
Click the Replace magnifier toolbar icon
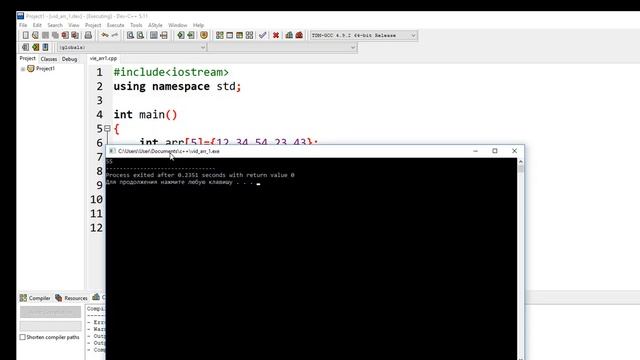point(140,36)
